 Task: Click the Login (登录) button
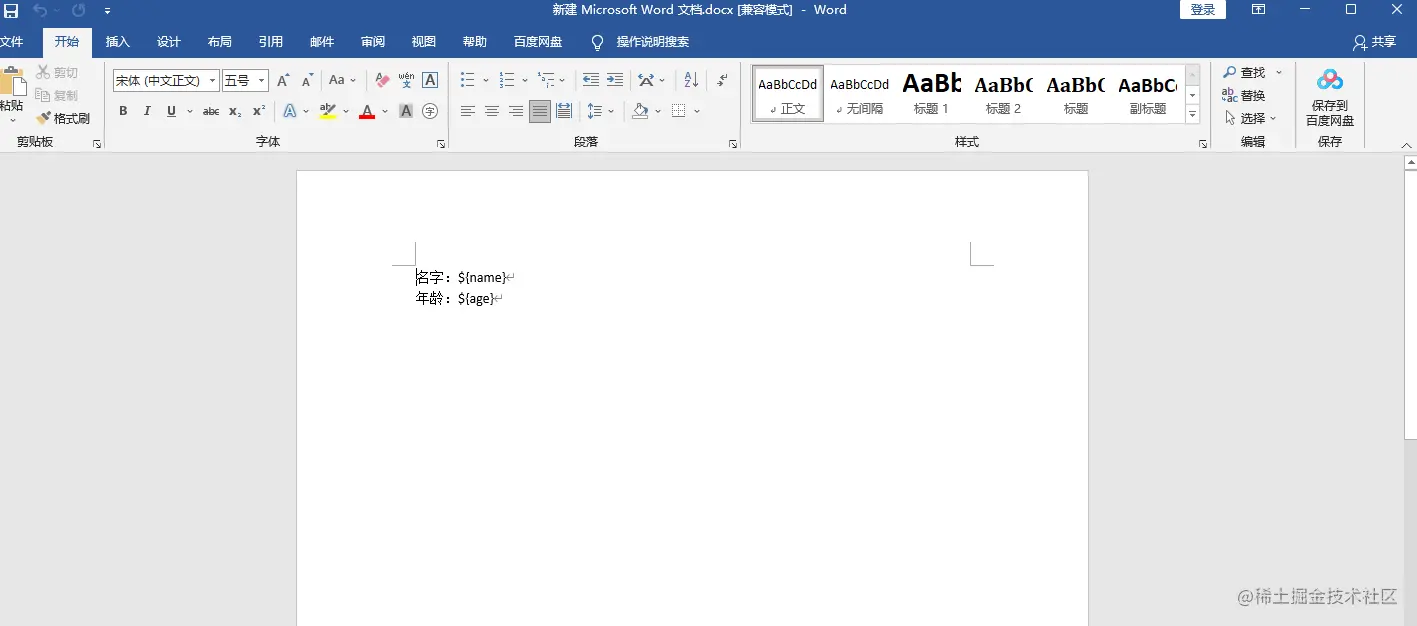tap(1203, 10)
